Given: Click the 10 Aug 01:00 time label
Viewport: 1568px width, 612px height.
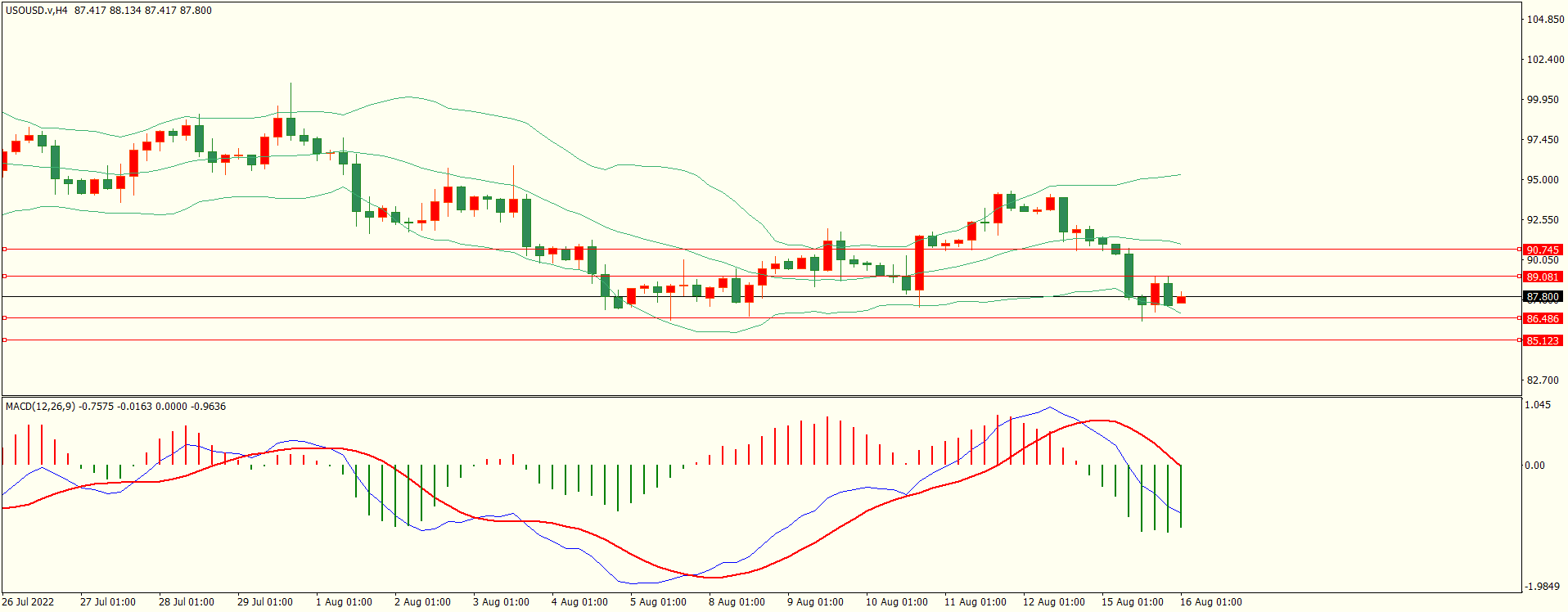Looking at the screenshot, I should 896,602.
